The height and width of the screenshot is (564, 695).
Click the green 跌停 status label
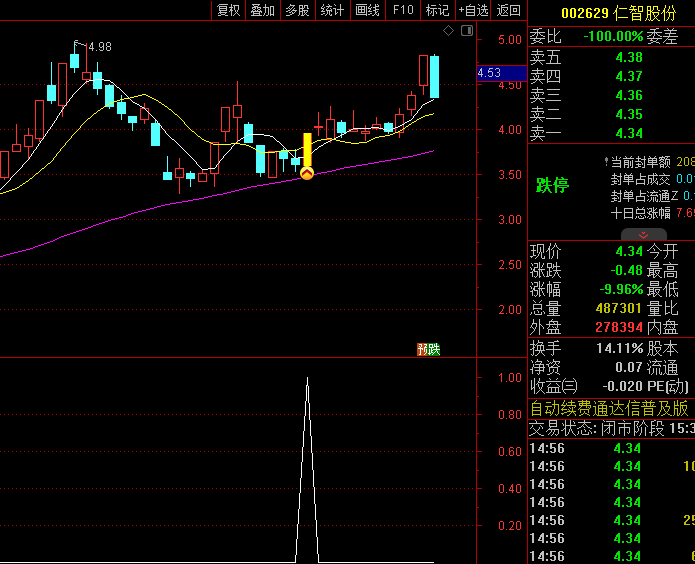click(x=552, y=185)
